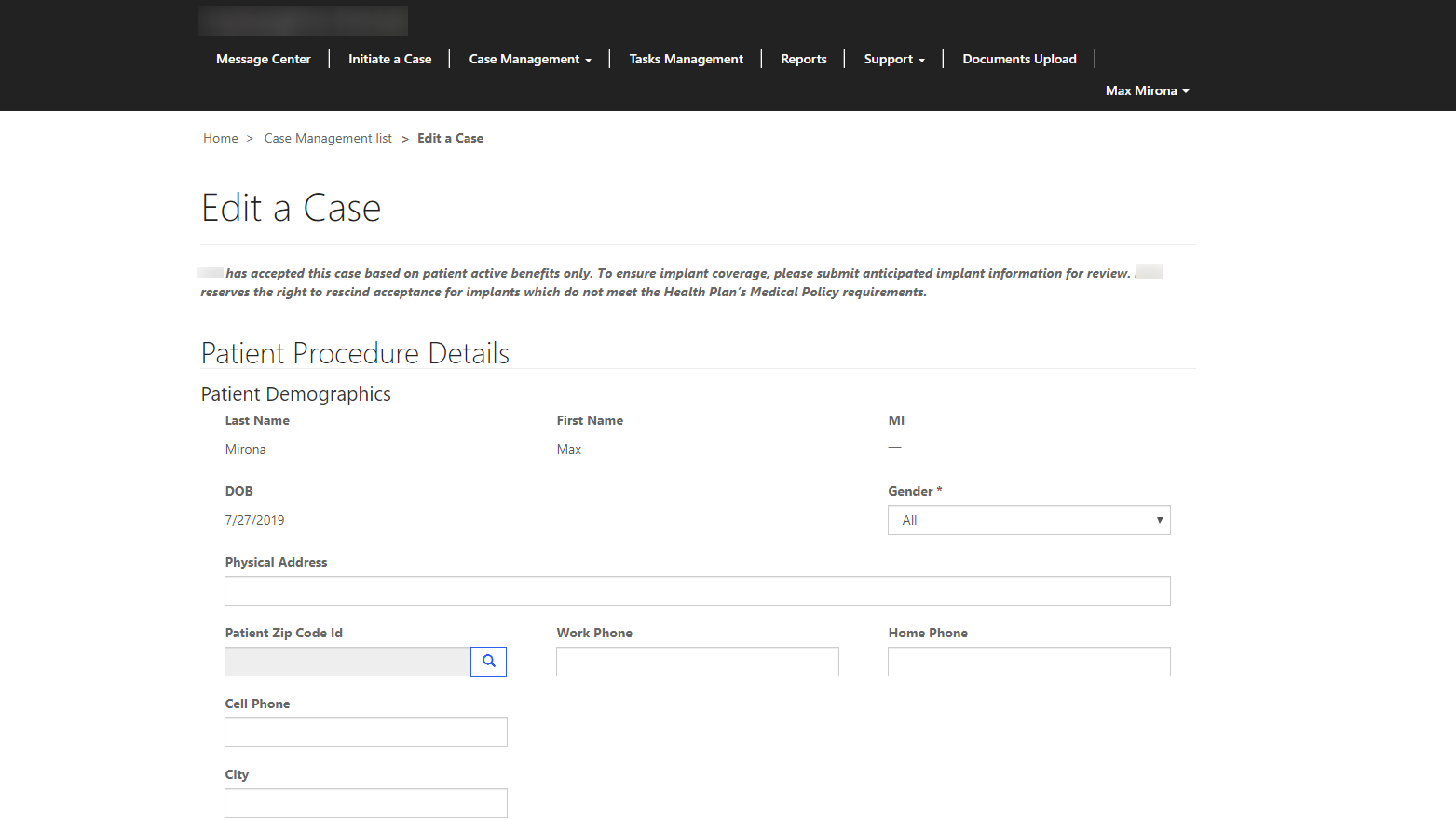Navigate to Home via the breadcrumb

pos(220,138)
